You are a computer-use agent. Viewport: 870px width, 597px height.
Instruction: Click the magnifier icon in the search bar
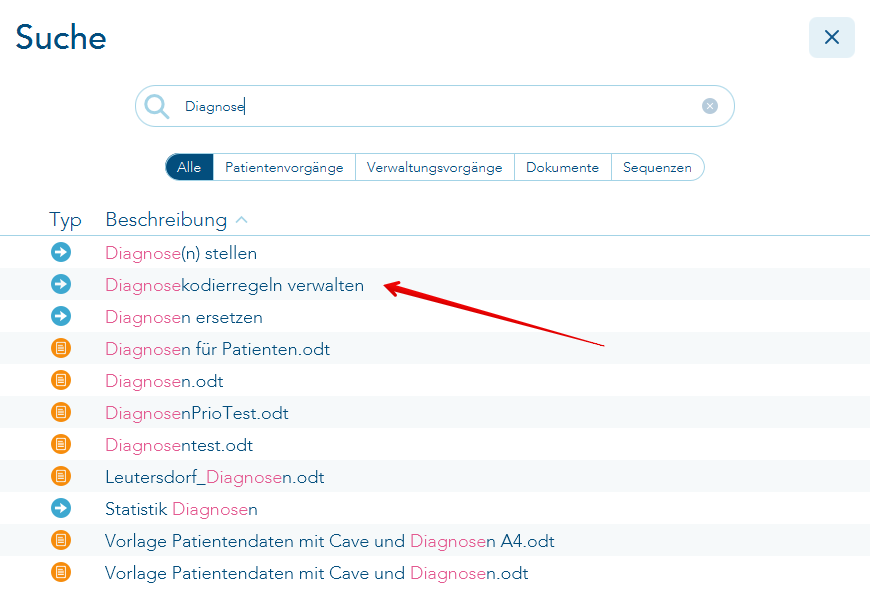point(157,105)
